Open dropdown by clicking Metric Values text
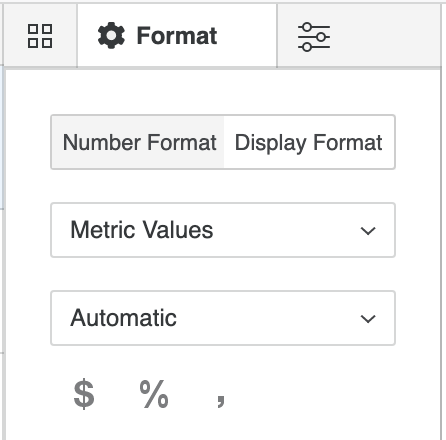The image size is (446, 440). (142, 230)
